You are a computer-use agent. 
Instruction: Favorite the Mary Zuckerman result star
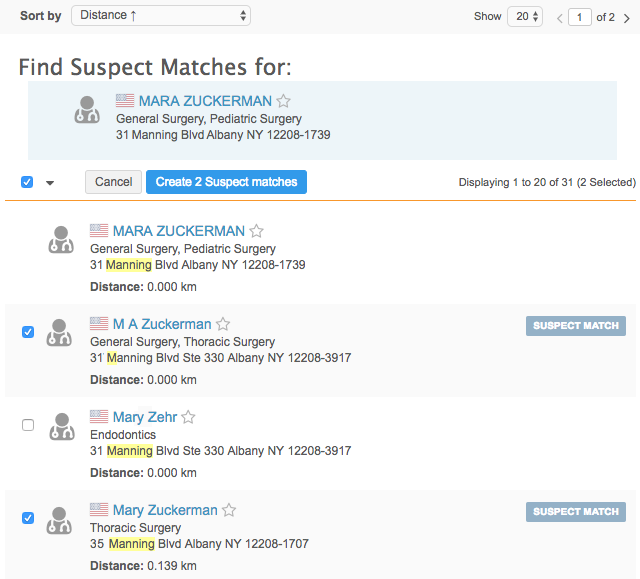click(x=229, y=511)
